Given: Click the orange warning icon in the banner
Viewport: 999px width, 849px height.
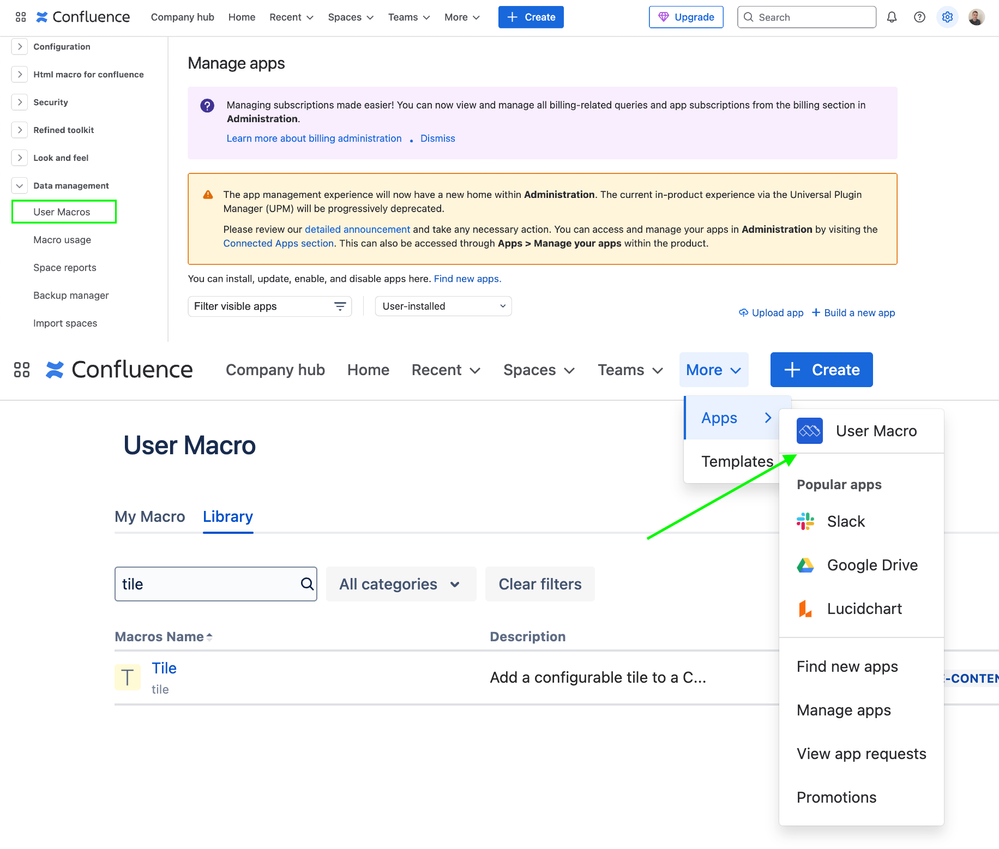Looking at the screenshot, I should [208, 195].
